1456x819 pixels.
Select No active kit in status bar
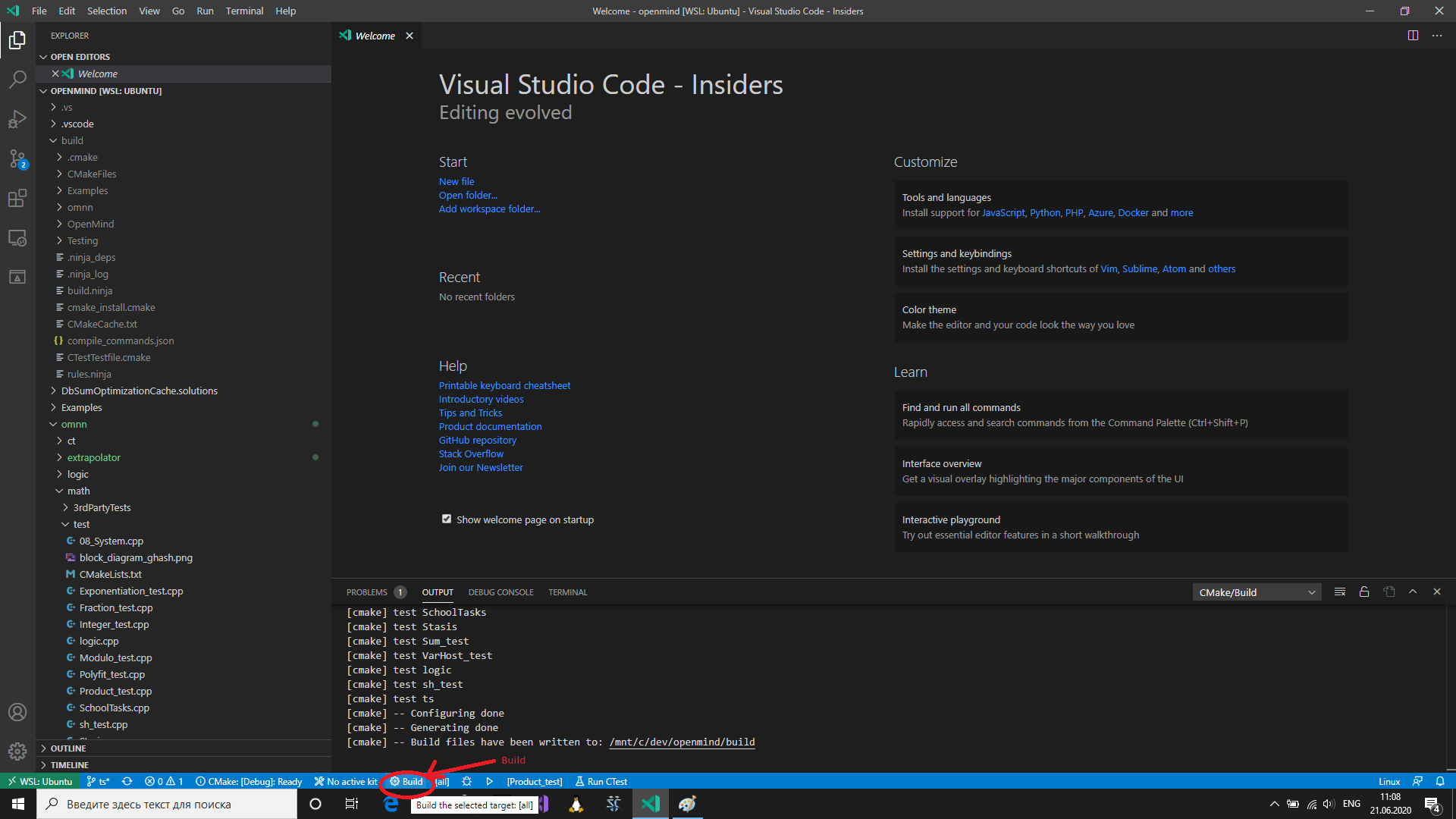[x=346, y=781]
